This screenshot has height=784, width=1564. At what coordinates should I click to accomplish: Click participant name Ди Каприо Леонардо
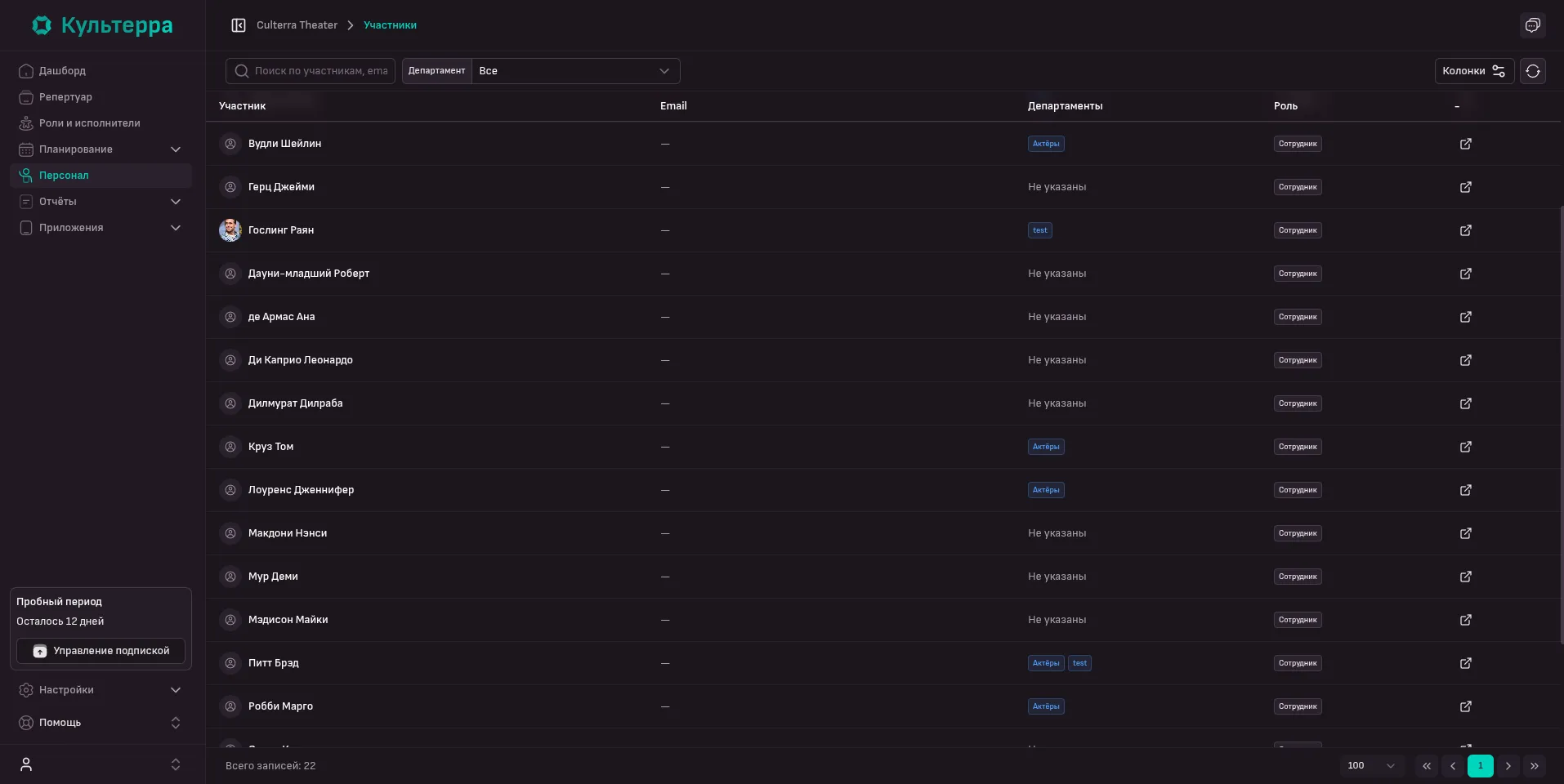(301, 360)
